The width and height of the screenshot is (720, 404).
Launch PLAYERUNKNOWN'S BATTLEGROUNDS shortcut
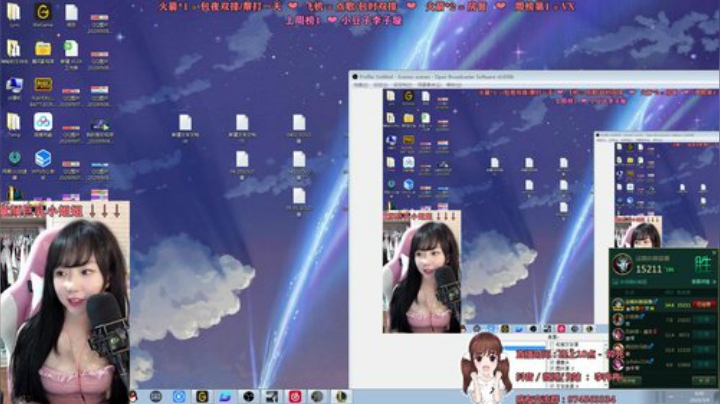pyautogui.click(x=43, y=91)
